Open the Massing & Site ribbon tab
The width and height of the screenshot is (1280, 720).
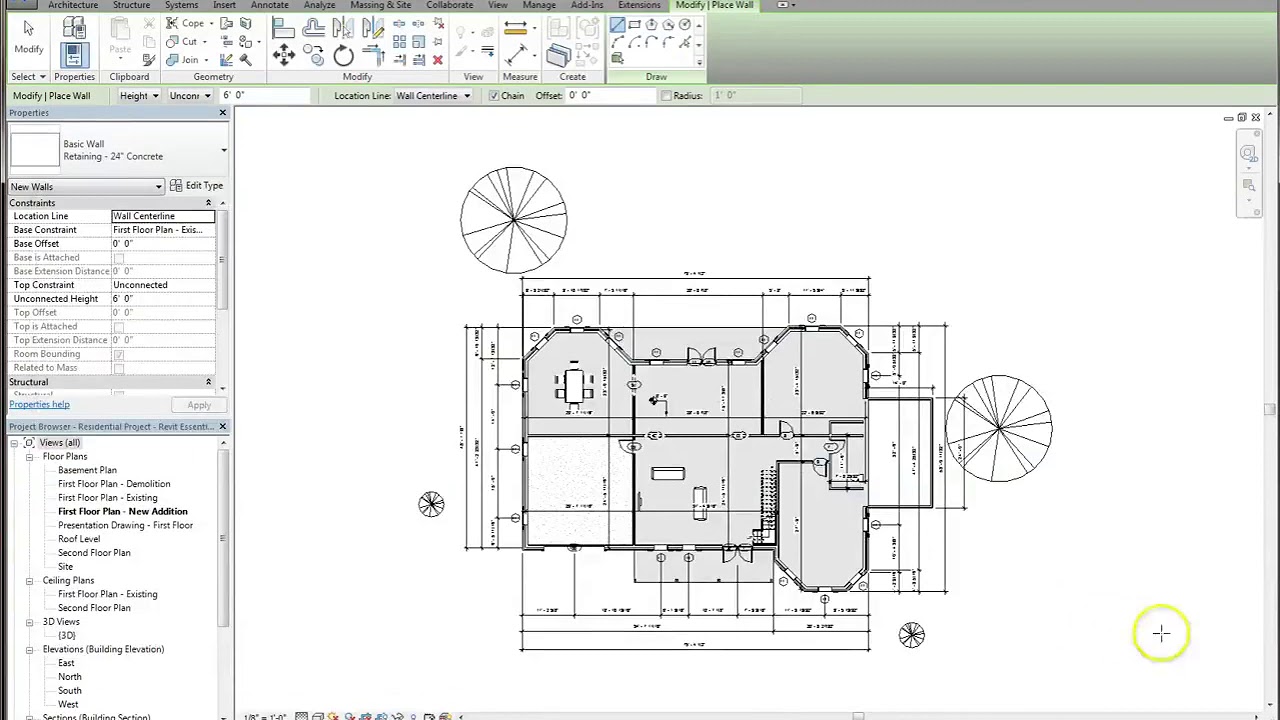click(x=380, y=5)
